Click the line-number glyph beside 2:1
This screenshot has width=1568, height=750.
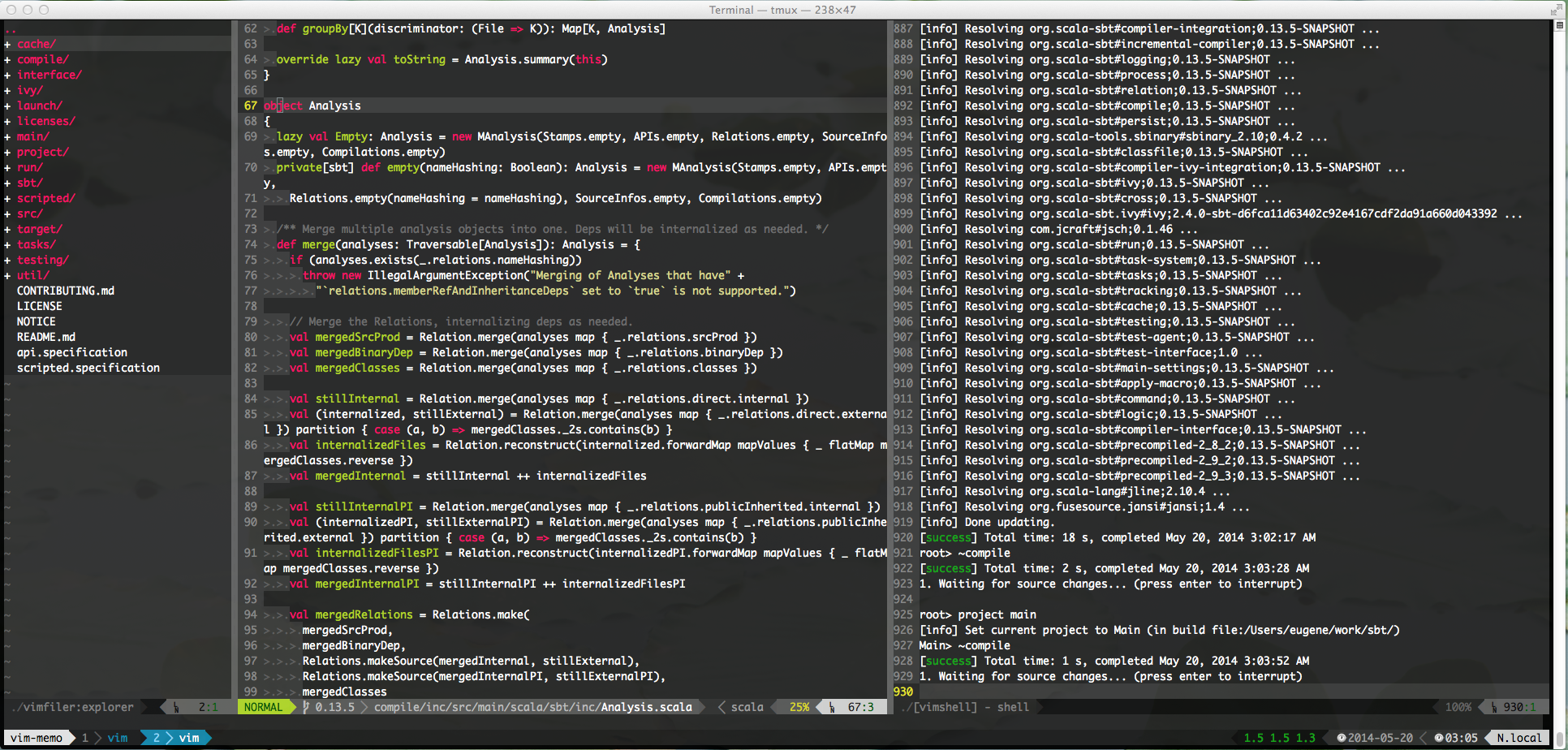[176, 707]
